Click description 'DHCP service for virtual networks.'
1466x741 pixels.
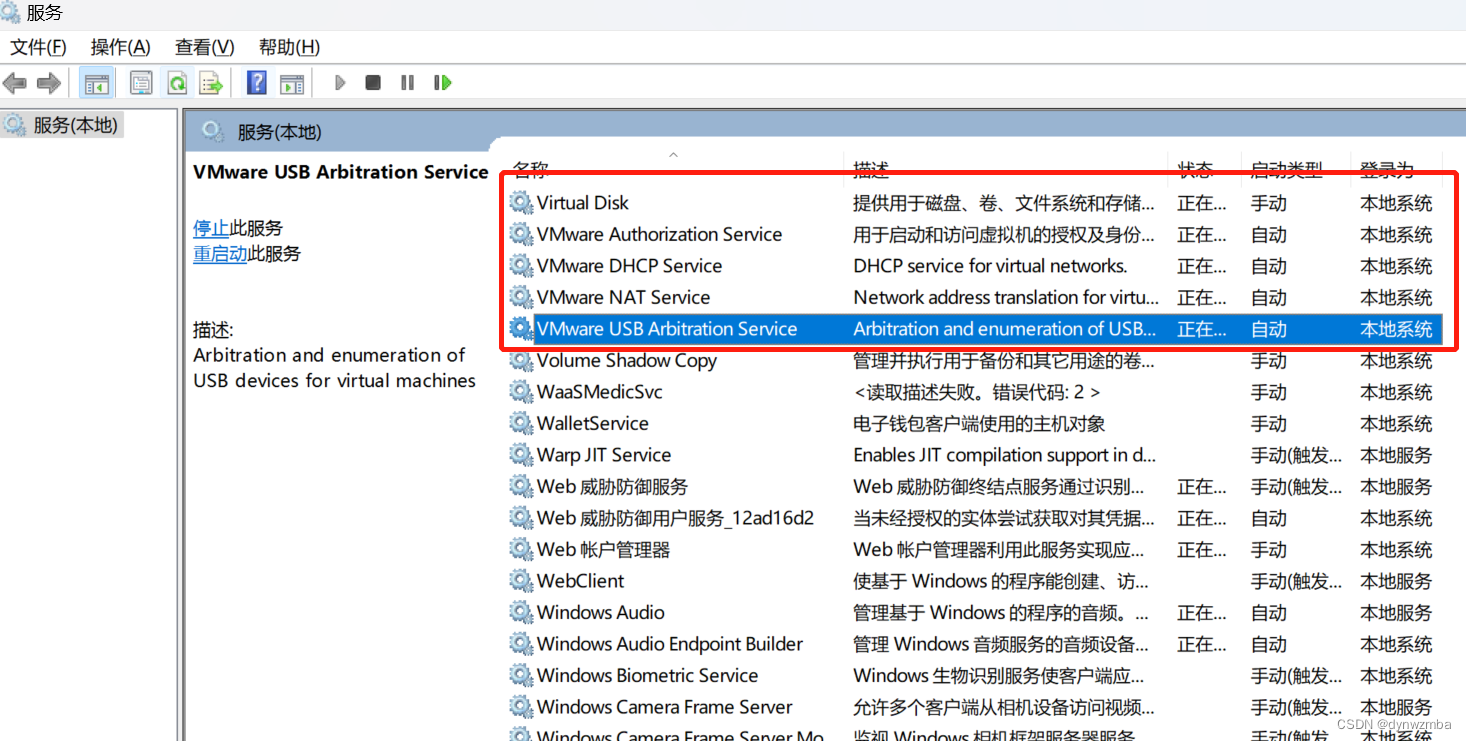click(990, 265)
